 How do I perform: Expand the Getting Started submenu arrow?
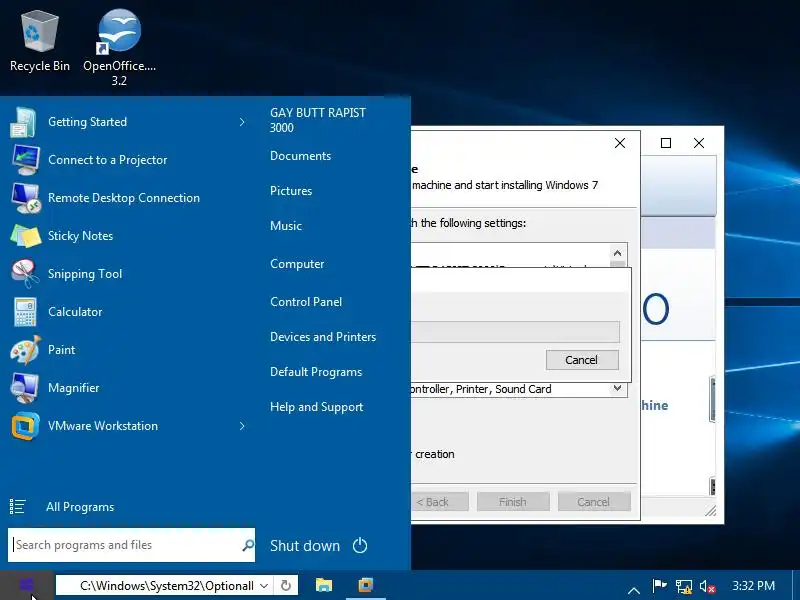pyautogui.click(x=242, y=122)
